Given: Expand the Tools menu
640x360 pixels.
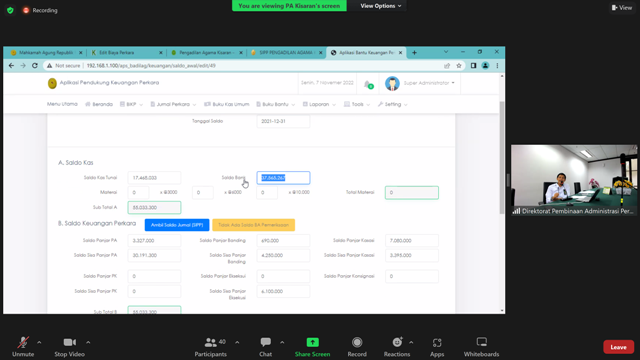Looking at the screenshot, I should point(357,104).
